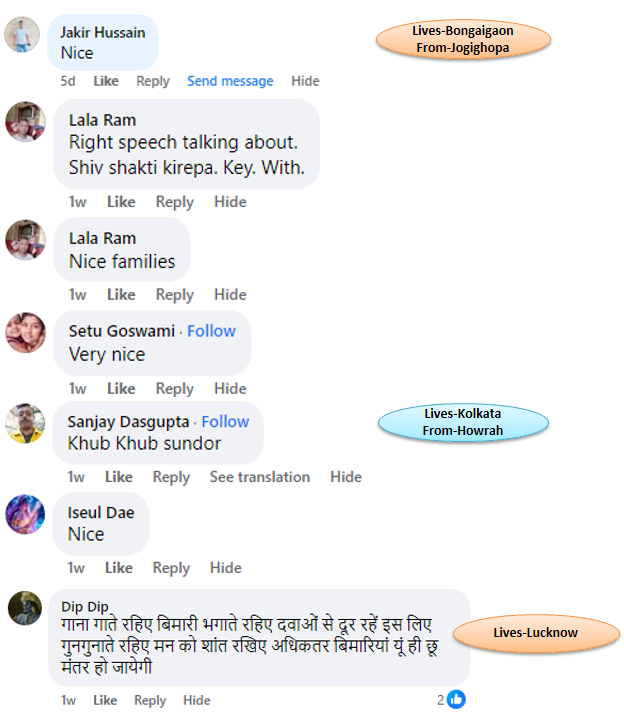Screen dimensions: 624x720
Task: Reply to Lala Ram's Nice families comment
Action: click(x=174, y=294)
